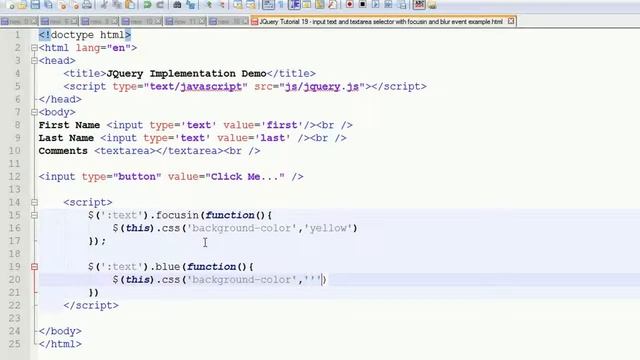This screenshot has height=360, width=640.
Task: Paste from clipboard using Paste icon
Action: [129, 5]
